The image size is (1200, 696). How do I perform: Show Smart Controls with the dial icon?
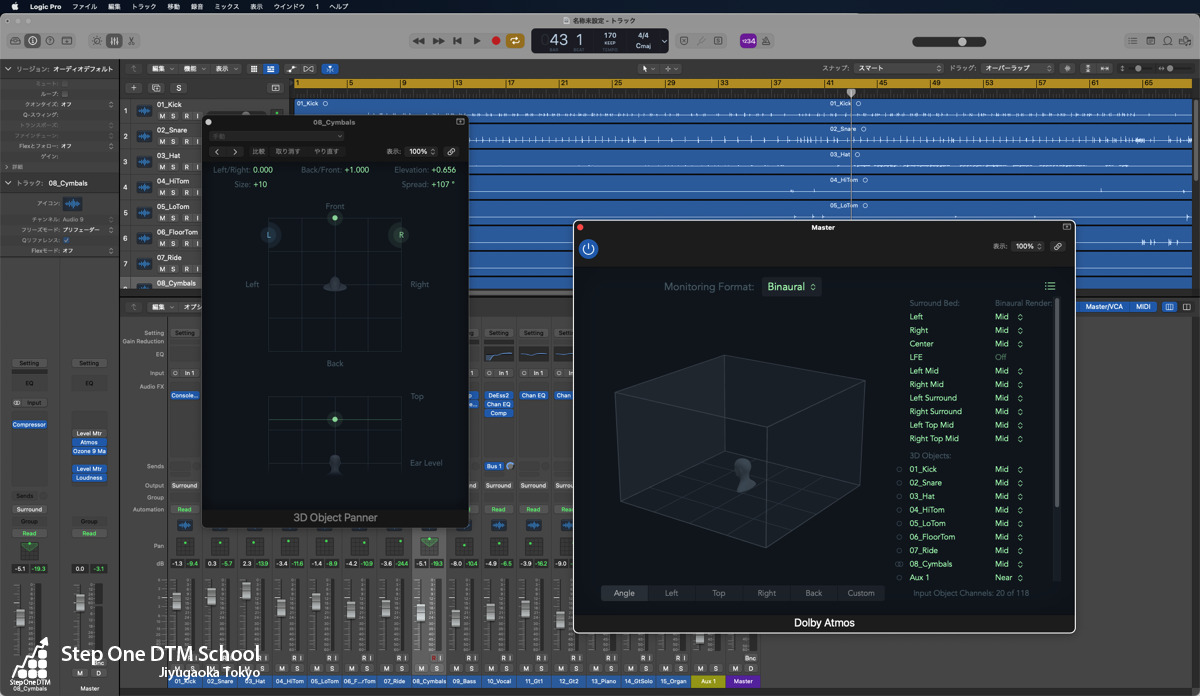pyautogui.click(x=97, y=41)
